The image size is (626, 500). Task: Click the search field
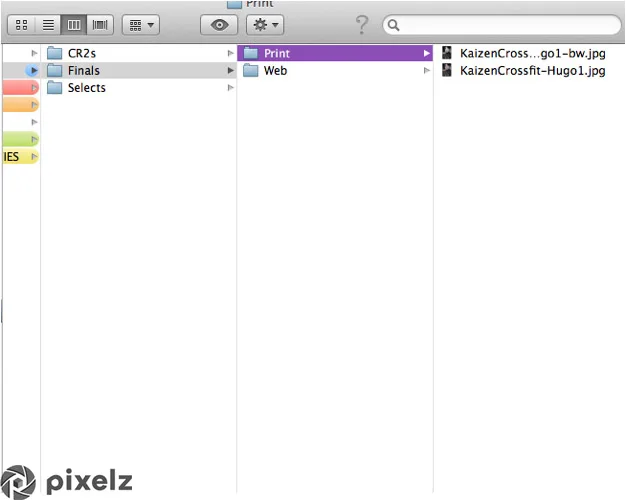point(502,25)
